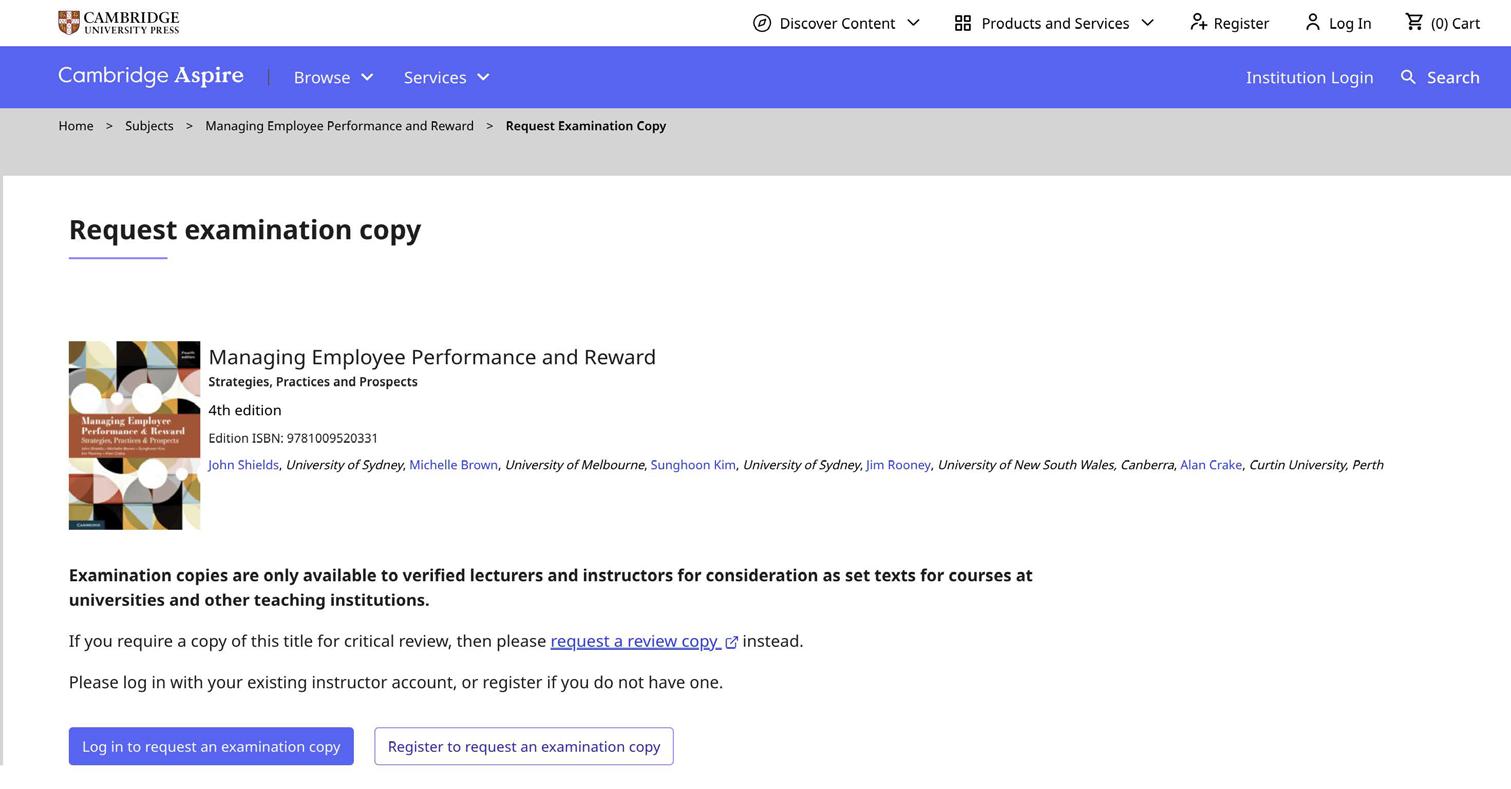
Task: Click the 4th edition text
Action: tap(245, 410)
